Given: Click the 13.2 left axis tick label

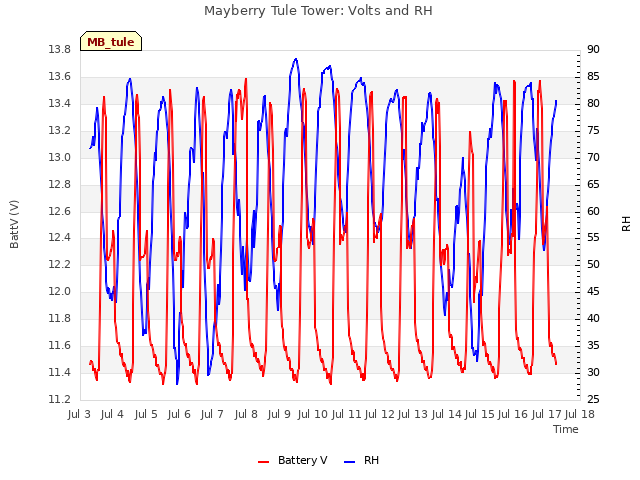Looking at the screenshot, I should [x=60, y=131].
